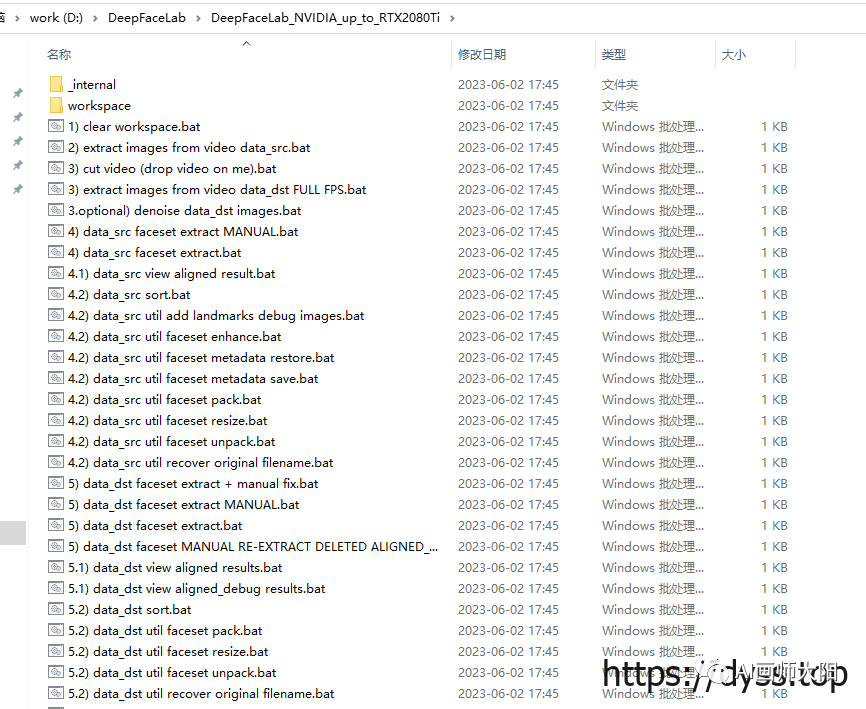The height and width of the screenshot is (709, 866).
Task: Go to 'work (D:)' in the address bar
Action: (56, 18)
